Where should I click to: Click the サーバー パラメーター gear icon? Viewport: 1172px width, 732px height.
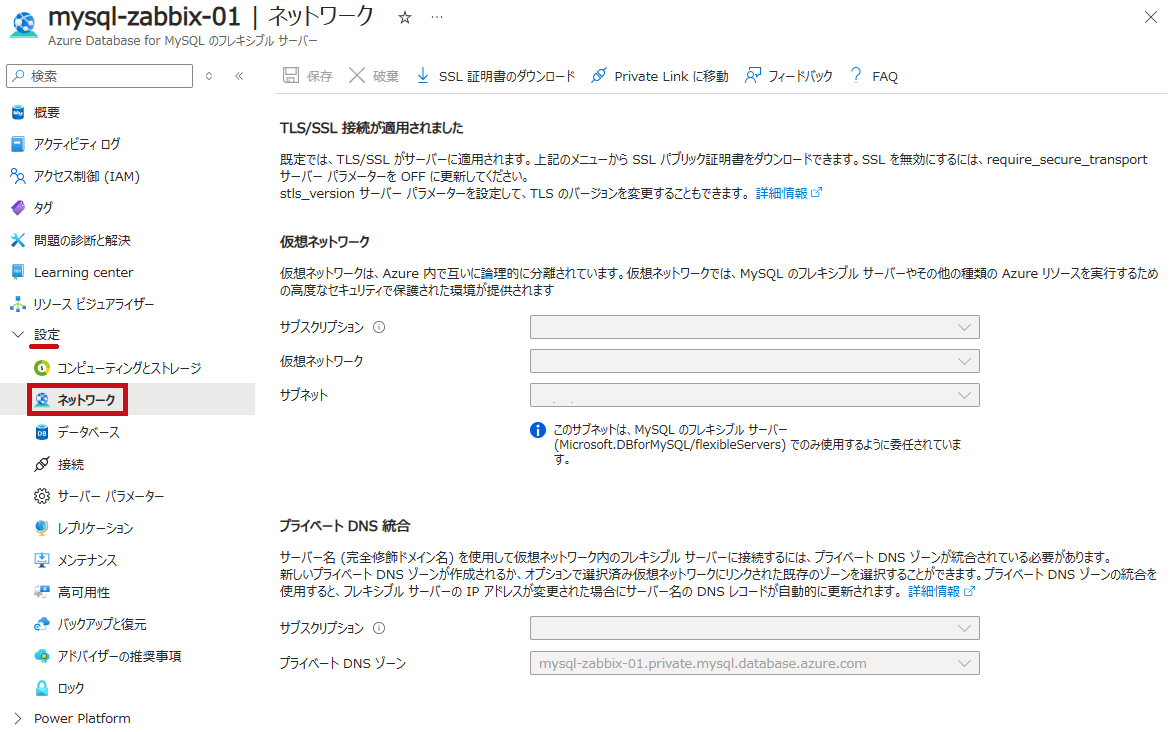[42, 496]
